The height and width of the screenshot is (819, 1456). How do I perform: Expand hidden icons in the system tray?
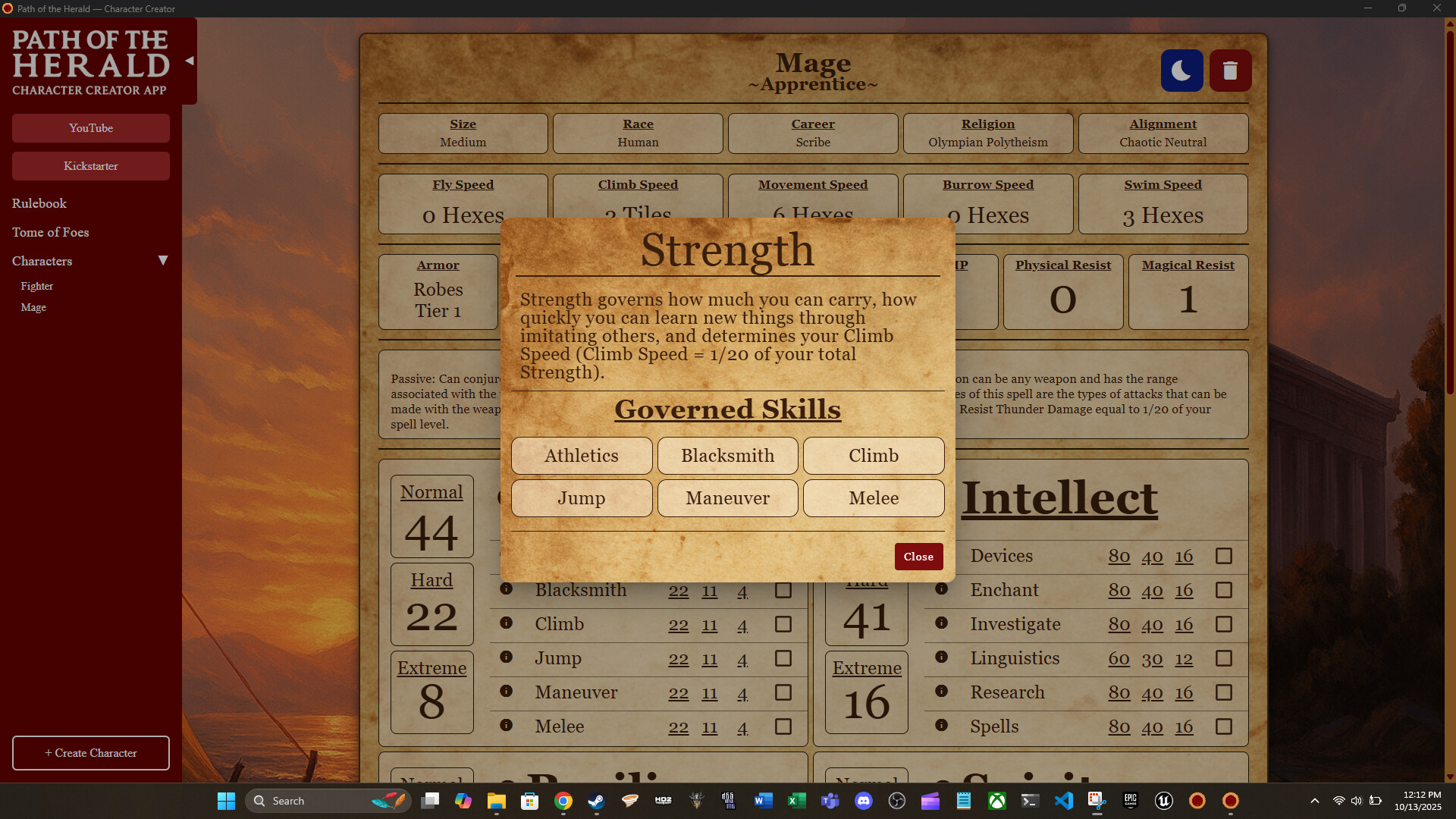coord(1314,800)
